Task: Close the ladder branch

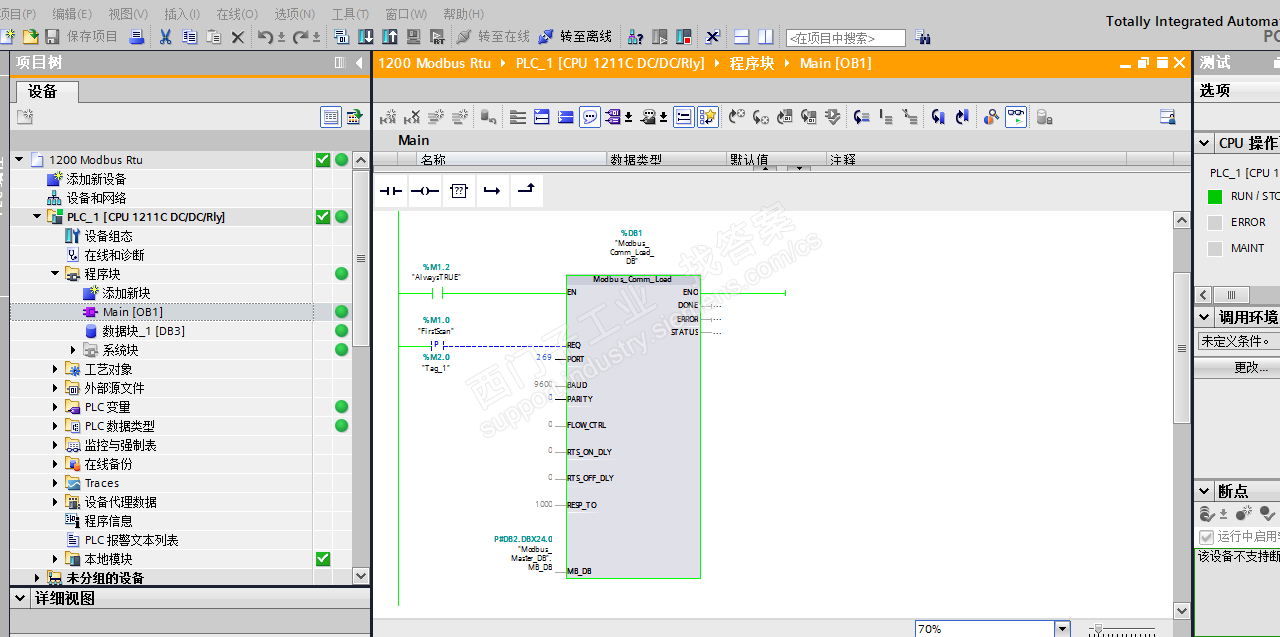Action: pyautogui.click(x=525, y=191)
